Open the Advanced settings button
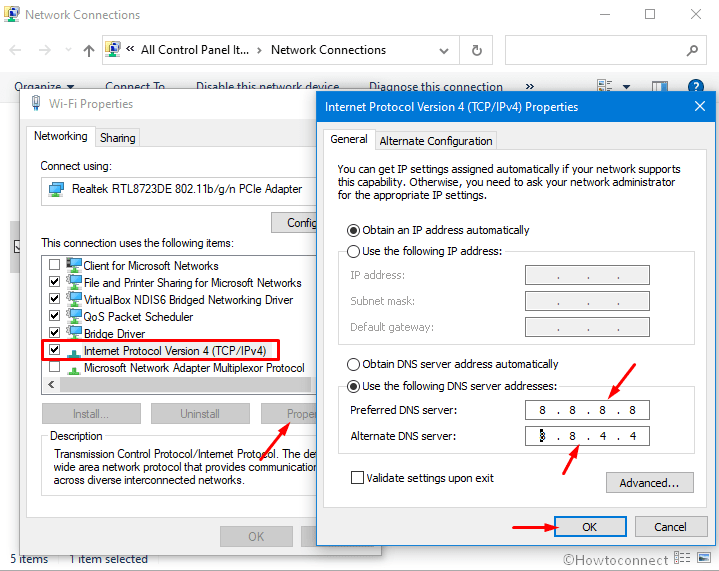 click(649, 482)
